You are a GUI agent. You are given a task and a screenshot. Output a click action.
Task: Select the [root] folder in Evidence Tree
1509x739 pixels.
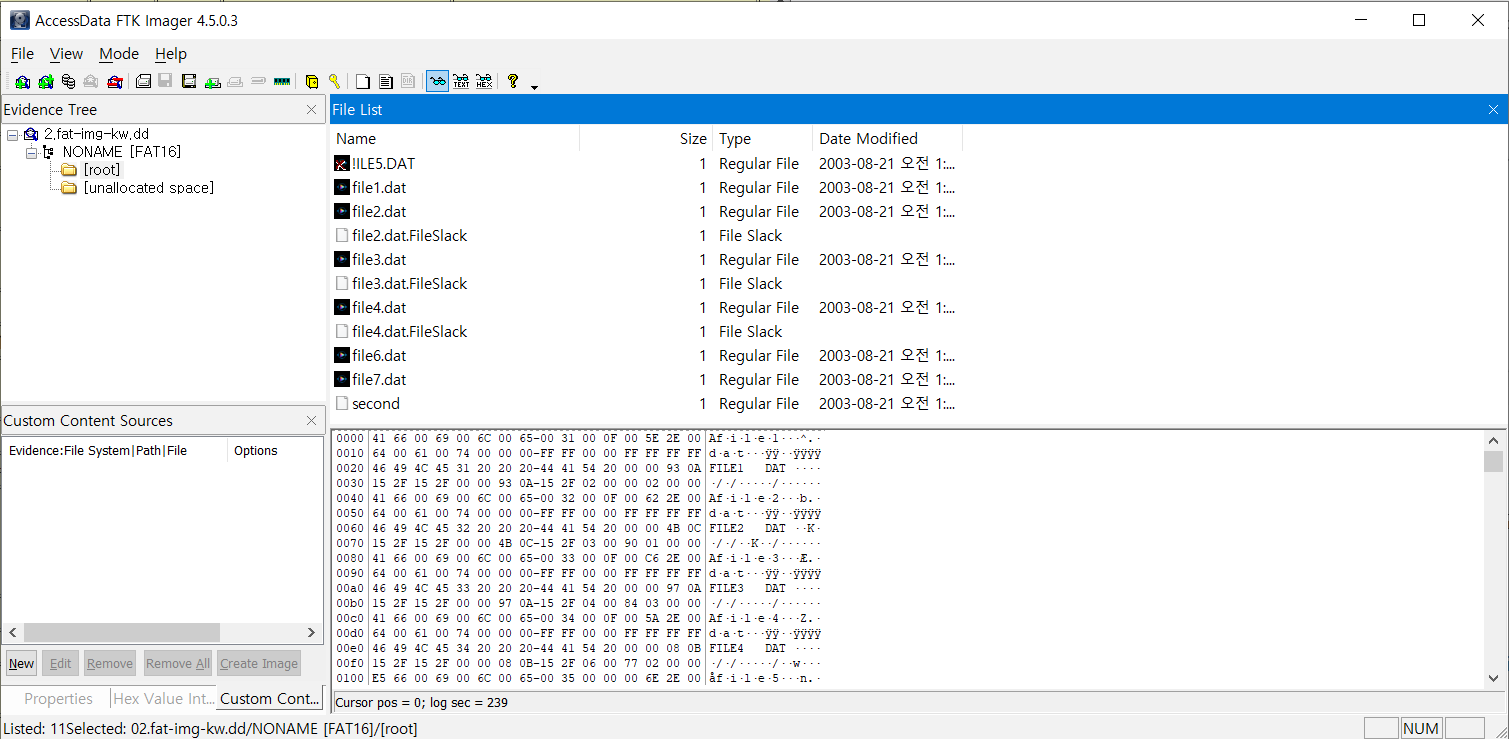(x=102, y=170)
